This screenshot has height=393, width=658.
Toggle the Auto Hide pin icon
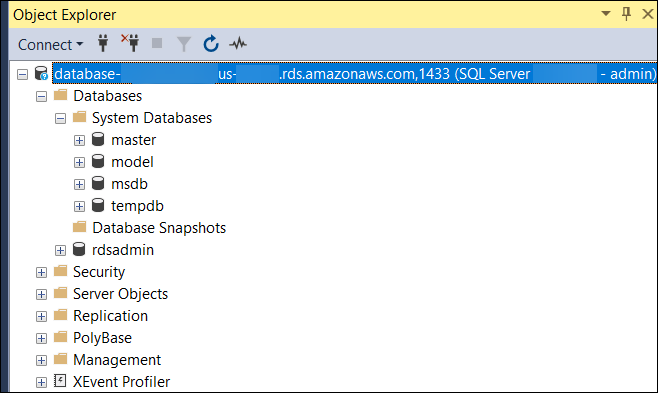626,14
